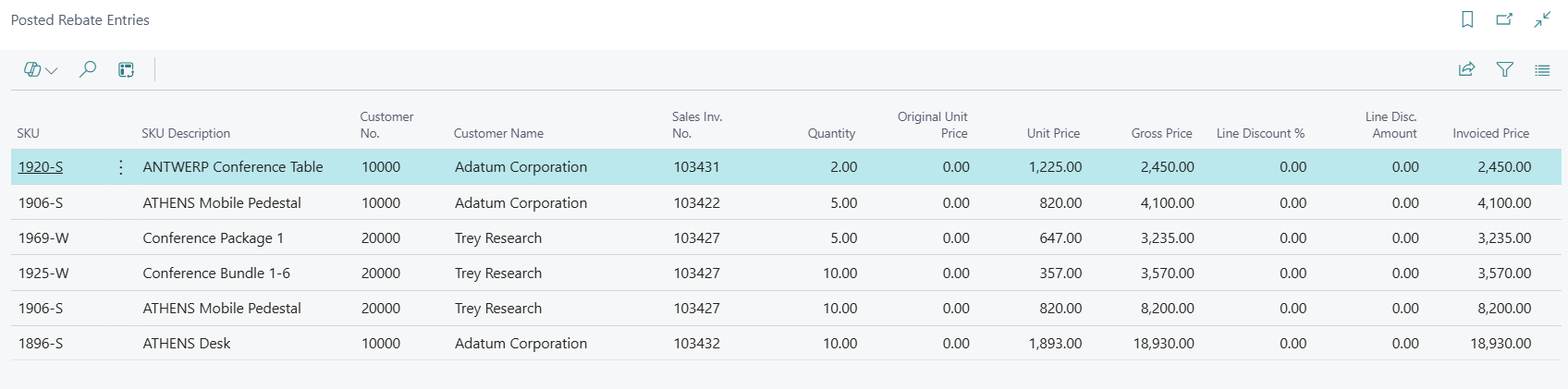Click the list view layout icon
Screen dimensions: 1568x389
[x=1542, y=69]
